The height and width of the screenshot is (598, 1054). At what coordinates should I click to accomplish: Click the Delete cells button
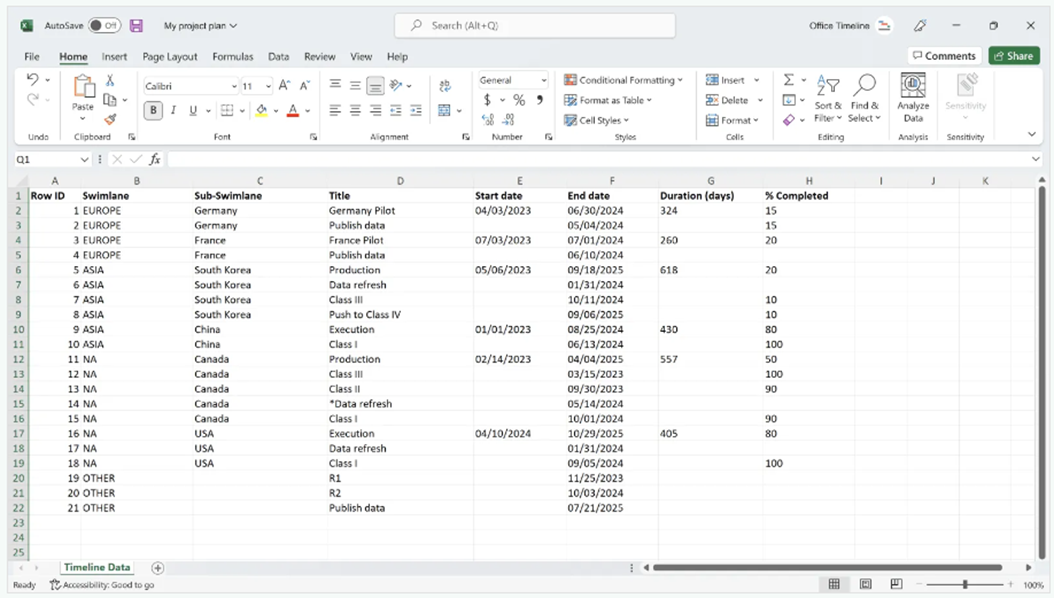coord(727,100)
